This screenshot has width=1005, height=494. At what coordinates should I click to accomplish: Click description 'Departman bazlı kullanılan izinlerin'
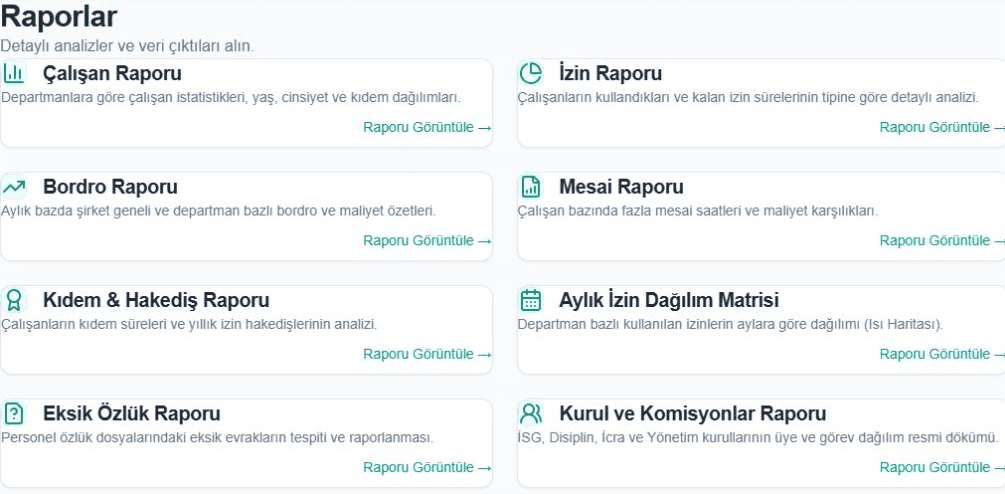(x=730, y=325)
